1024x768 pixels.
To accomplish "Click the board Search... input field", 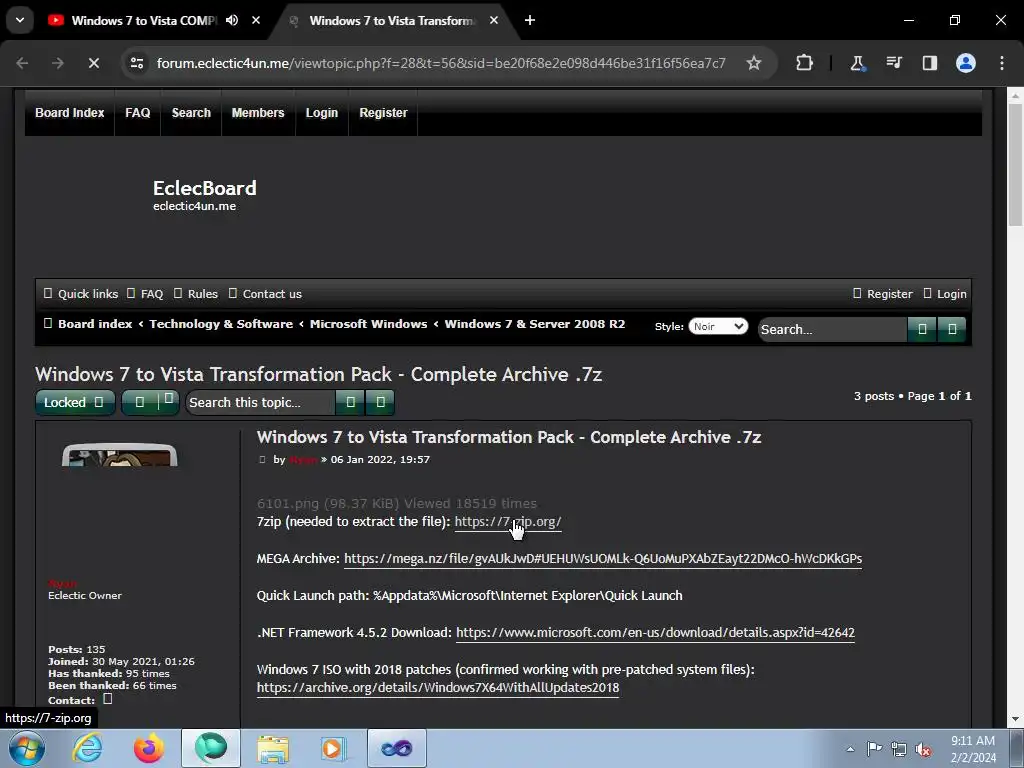I will point(832,330).
